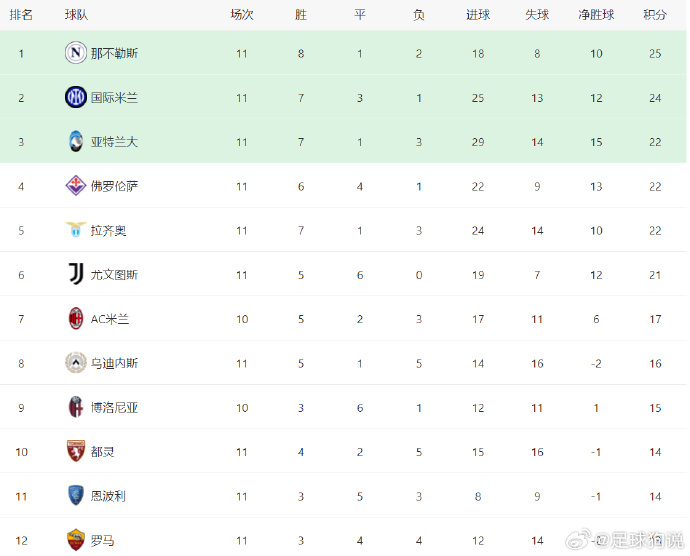Click the 足球狗说 Weibo watermark
Image resolution: width=690 pixels, height=556 pixels.
[x=625, y=540]
